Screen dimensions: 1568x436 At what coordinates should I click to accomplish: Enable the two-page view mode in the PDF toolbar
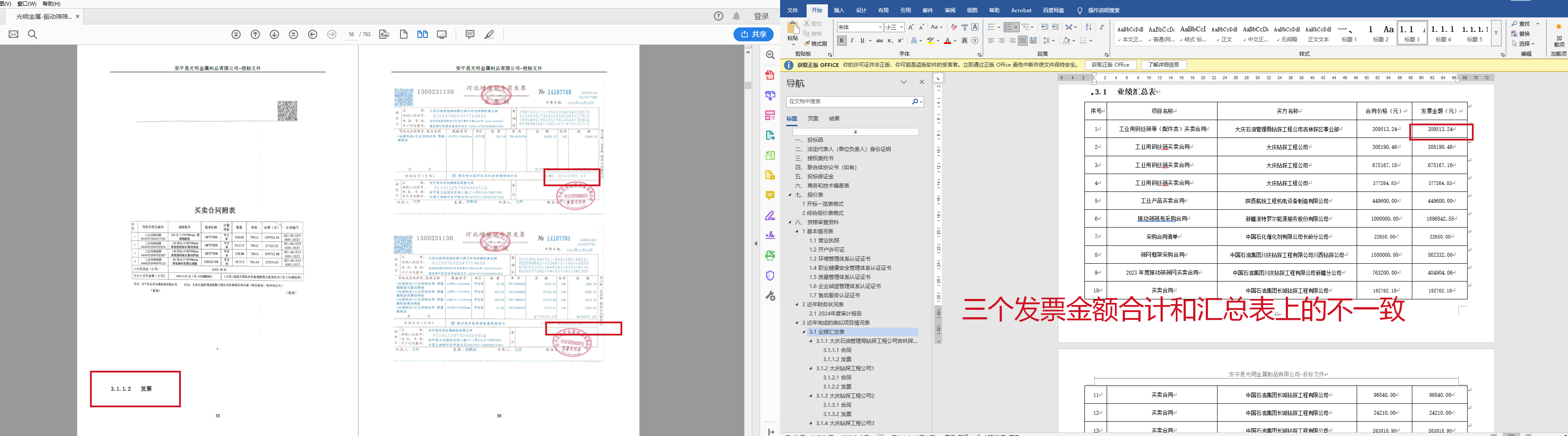click(422, 35)
